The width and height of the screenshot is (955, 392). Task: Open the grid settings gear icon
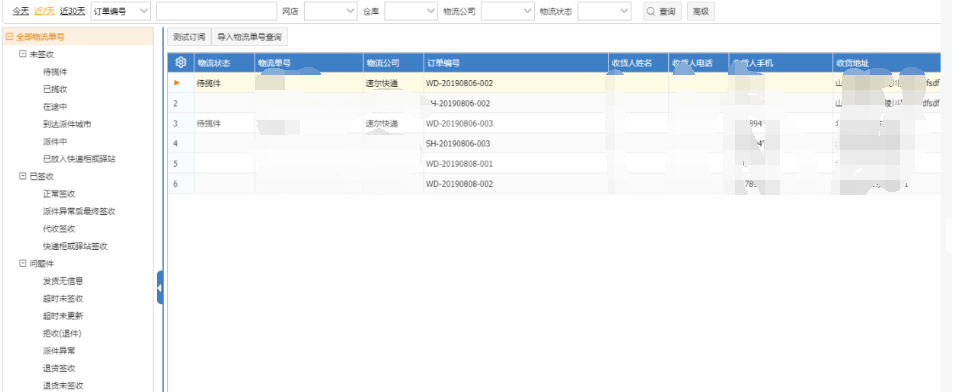click(x=180, y=63)
